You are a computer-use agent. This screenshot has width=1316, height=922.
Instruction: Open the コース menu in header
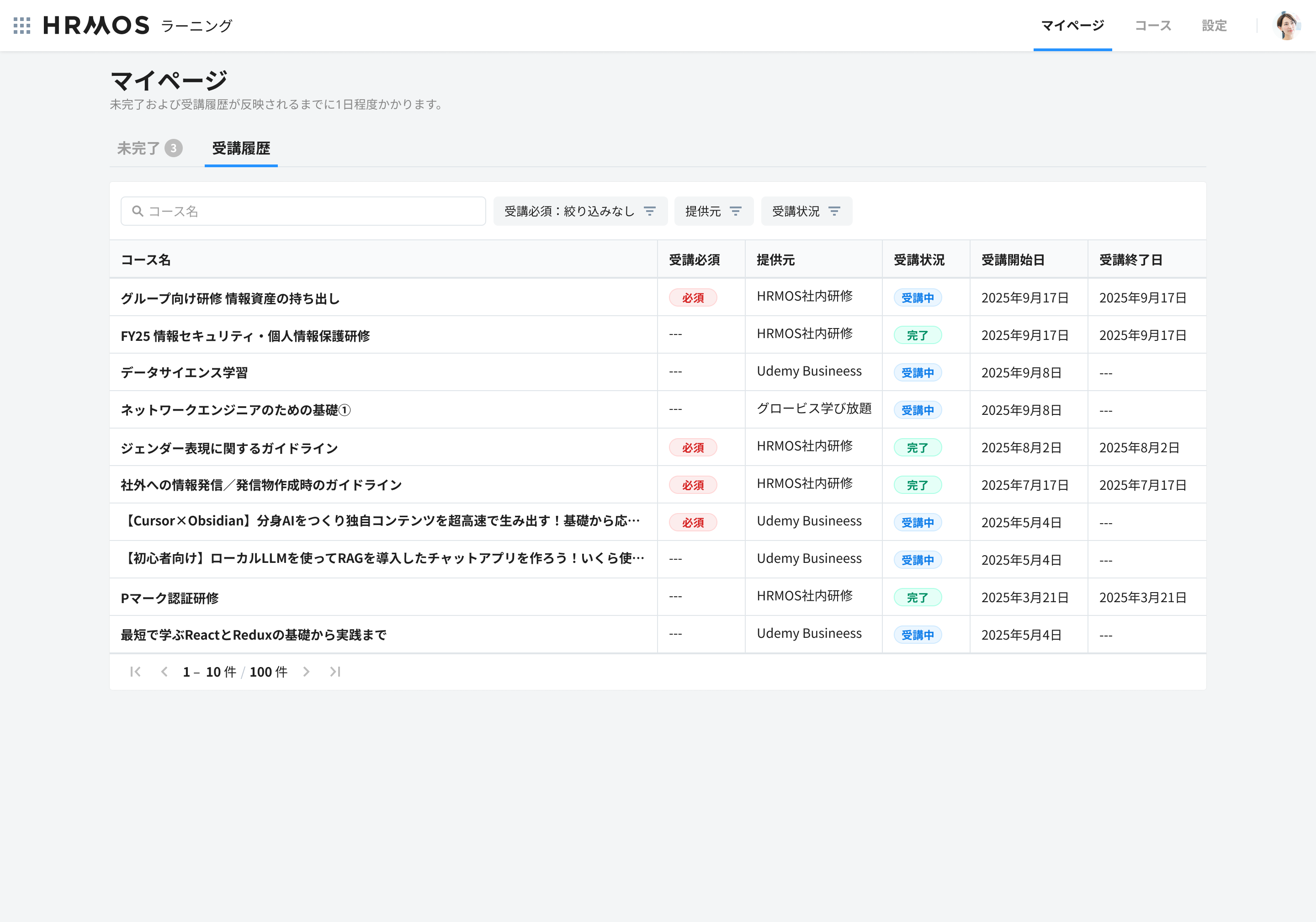[1153, 25]
